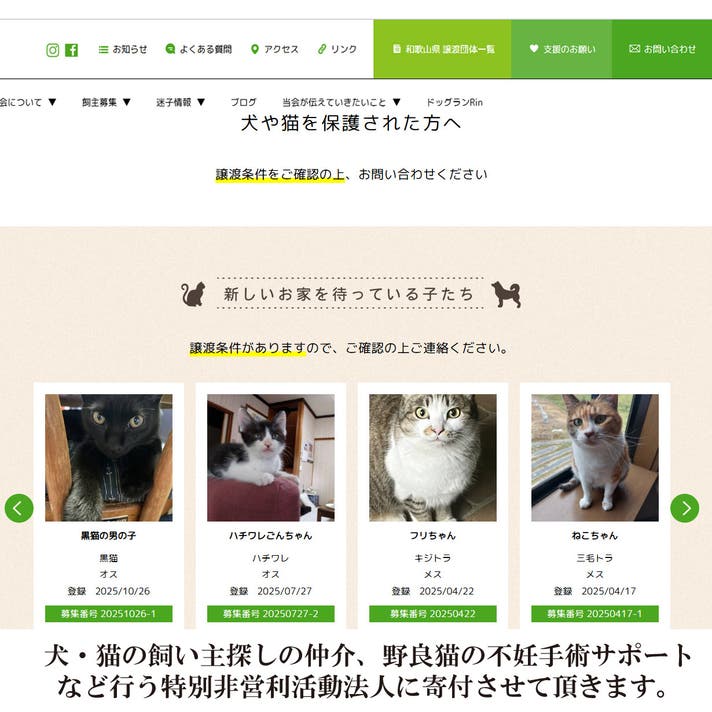Open the ドッグランRin menu item
Viewport: 712px width, 712px height.
[x=454, y=102]
